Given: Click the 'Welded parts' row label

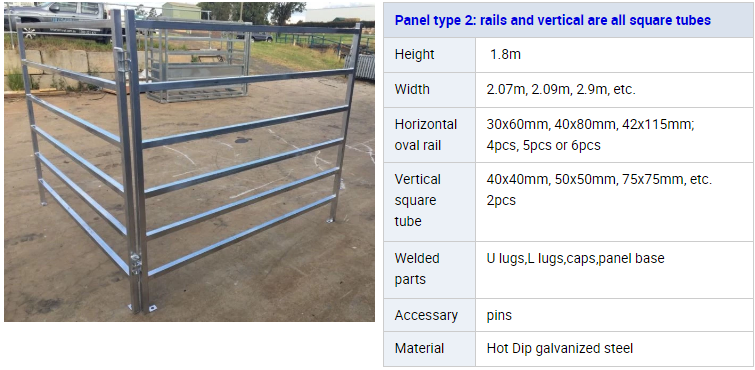Looking at the screenshot, I should tap(417, 269).
